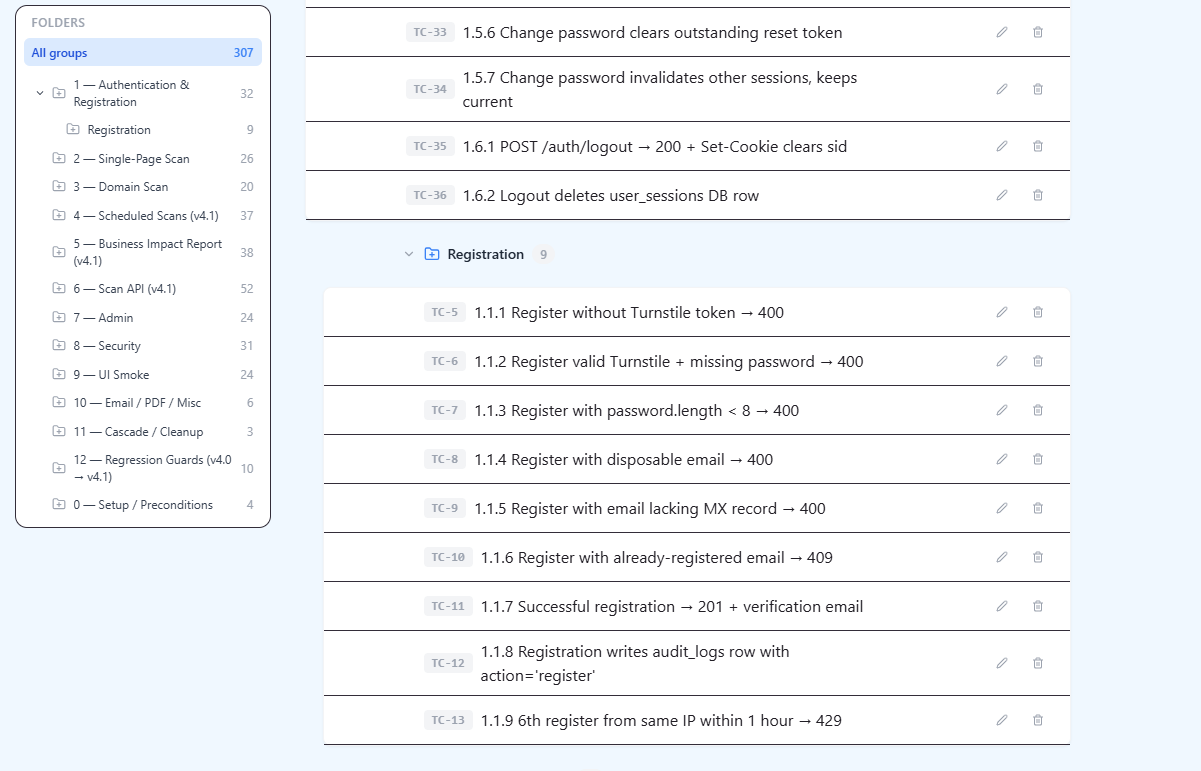Open case 1.6.1 POST /auth/logout
The height and width of the screenshot is (771, 1201).
coord(655,146)
